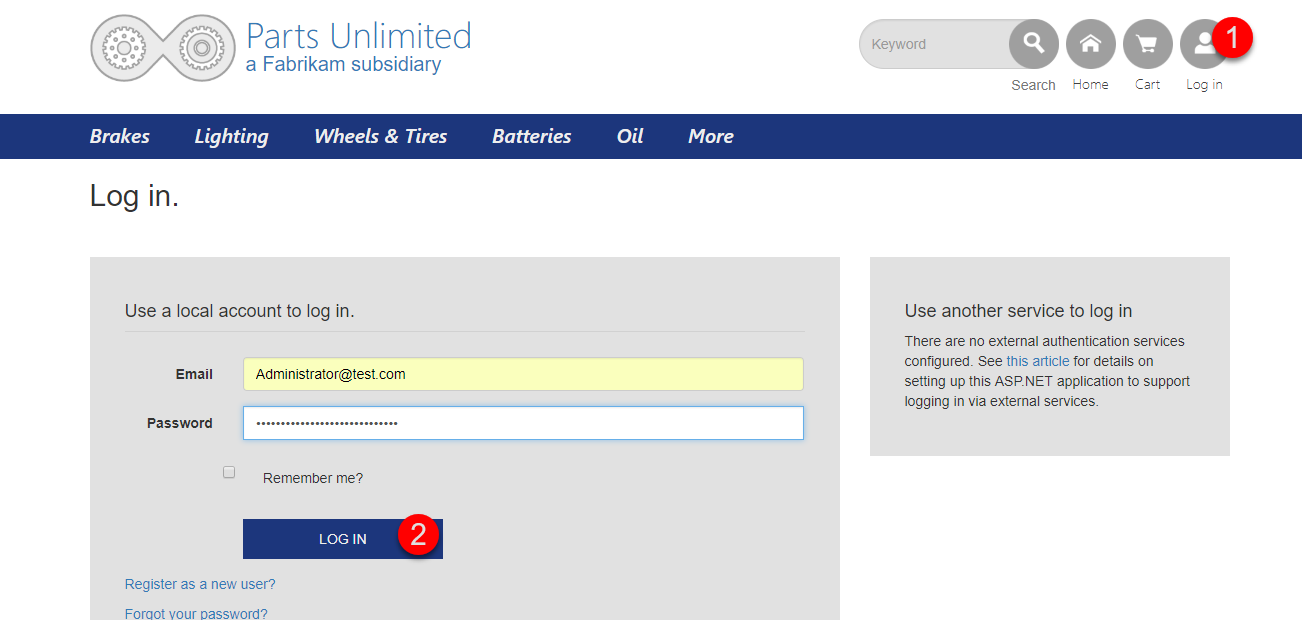Click the Log in user icon
This screenshot has height=620, width=1302.
1204,44
